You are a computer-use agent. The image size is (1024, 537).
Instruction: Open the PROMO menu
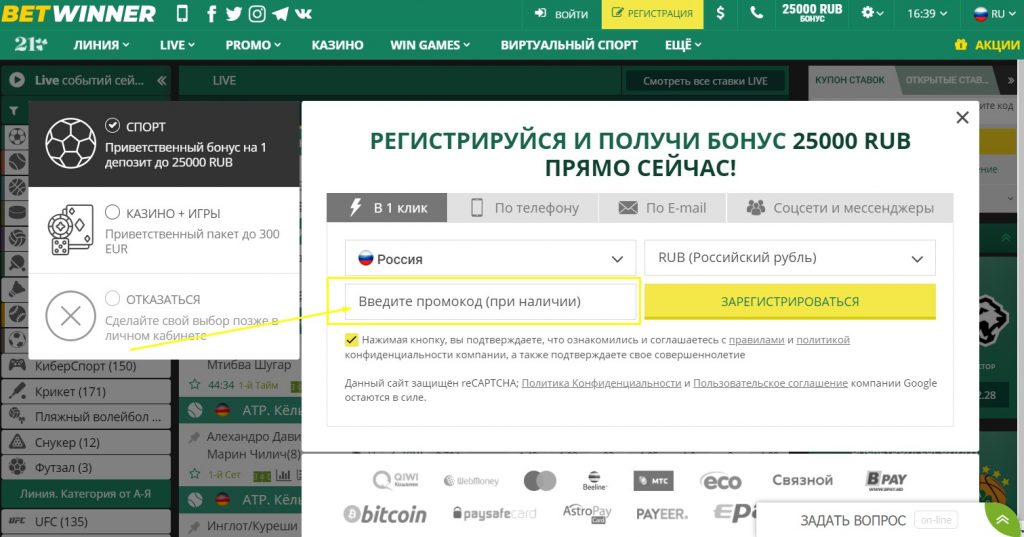(x=253, y=45)
